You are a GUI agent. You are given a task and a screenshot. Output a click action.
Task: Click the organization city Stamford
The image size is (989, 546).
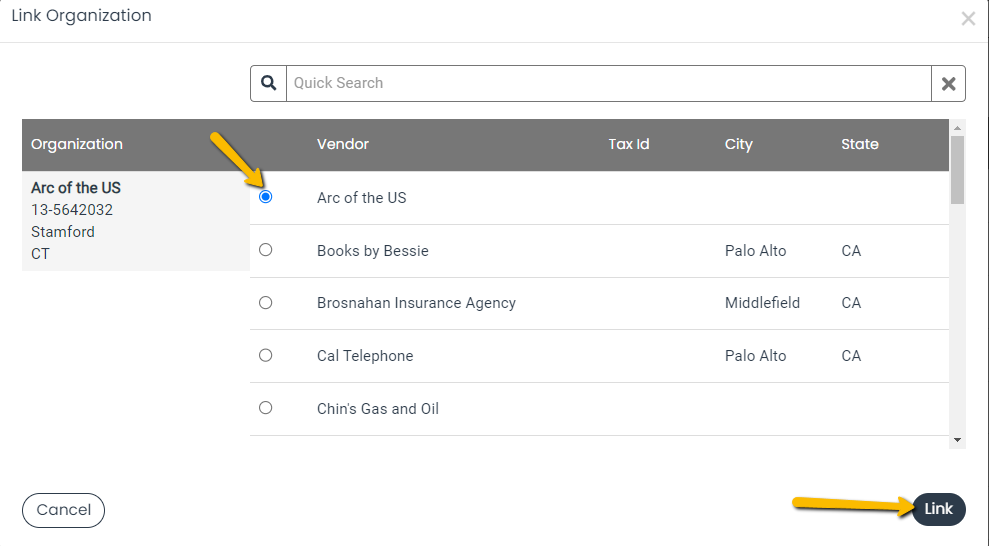(63, 232)
